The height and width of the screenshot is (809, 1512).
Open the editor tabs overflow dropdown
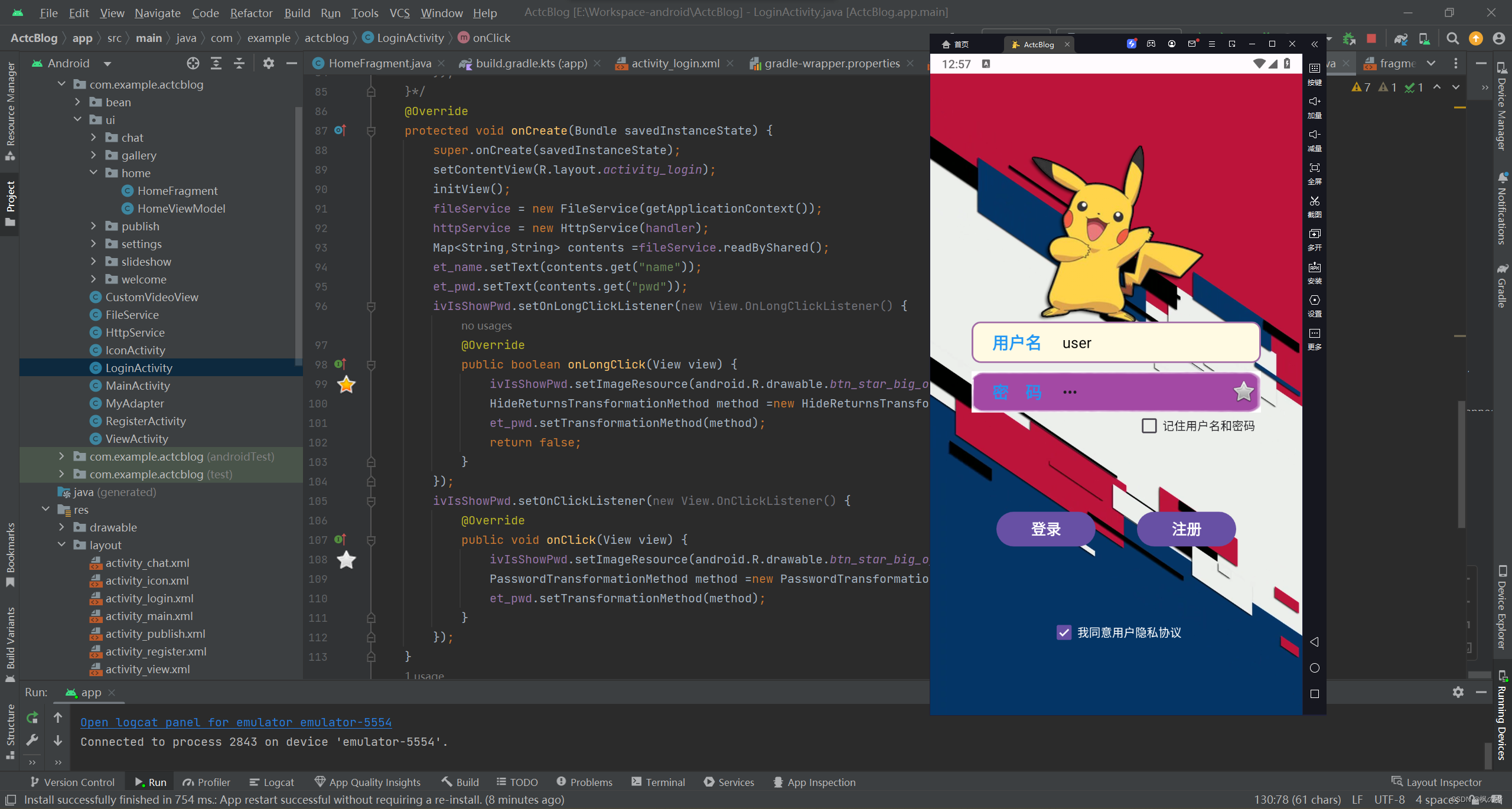pos(1431,63)
